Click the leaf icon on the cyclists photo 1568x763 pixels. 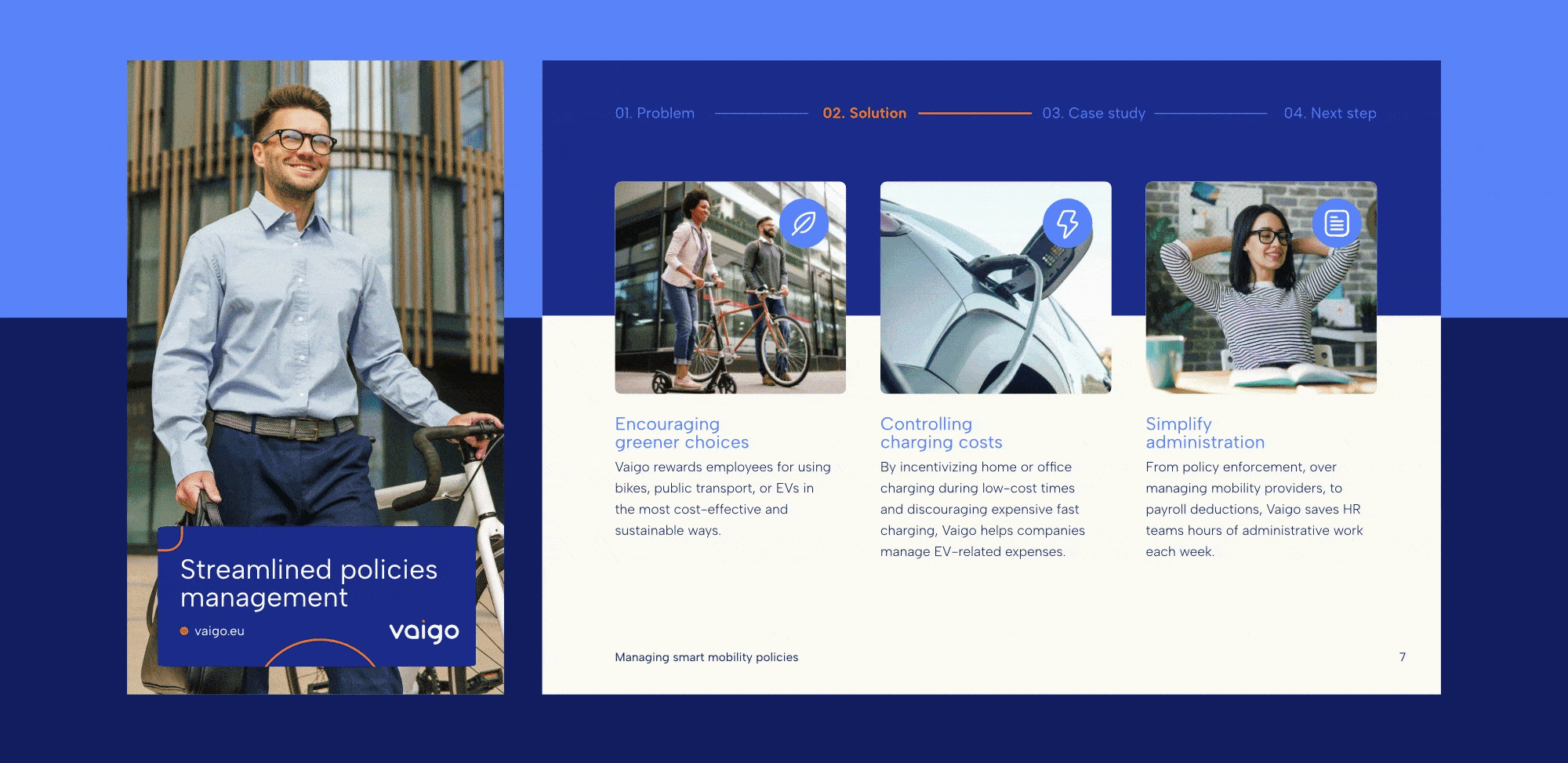pyautogui.click(x=804, y=223)
